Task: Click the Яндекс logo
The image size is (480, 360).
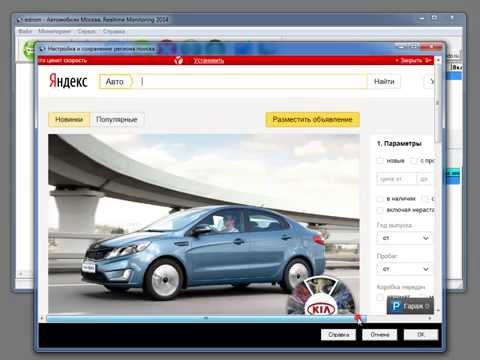Action: pyautogui.click(x=68, y=81)
